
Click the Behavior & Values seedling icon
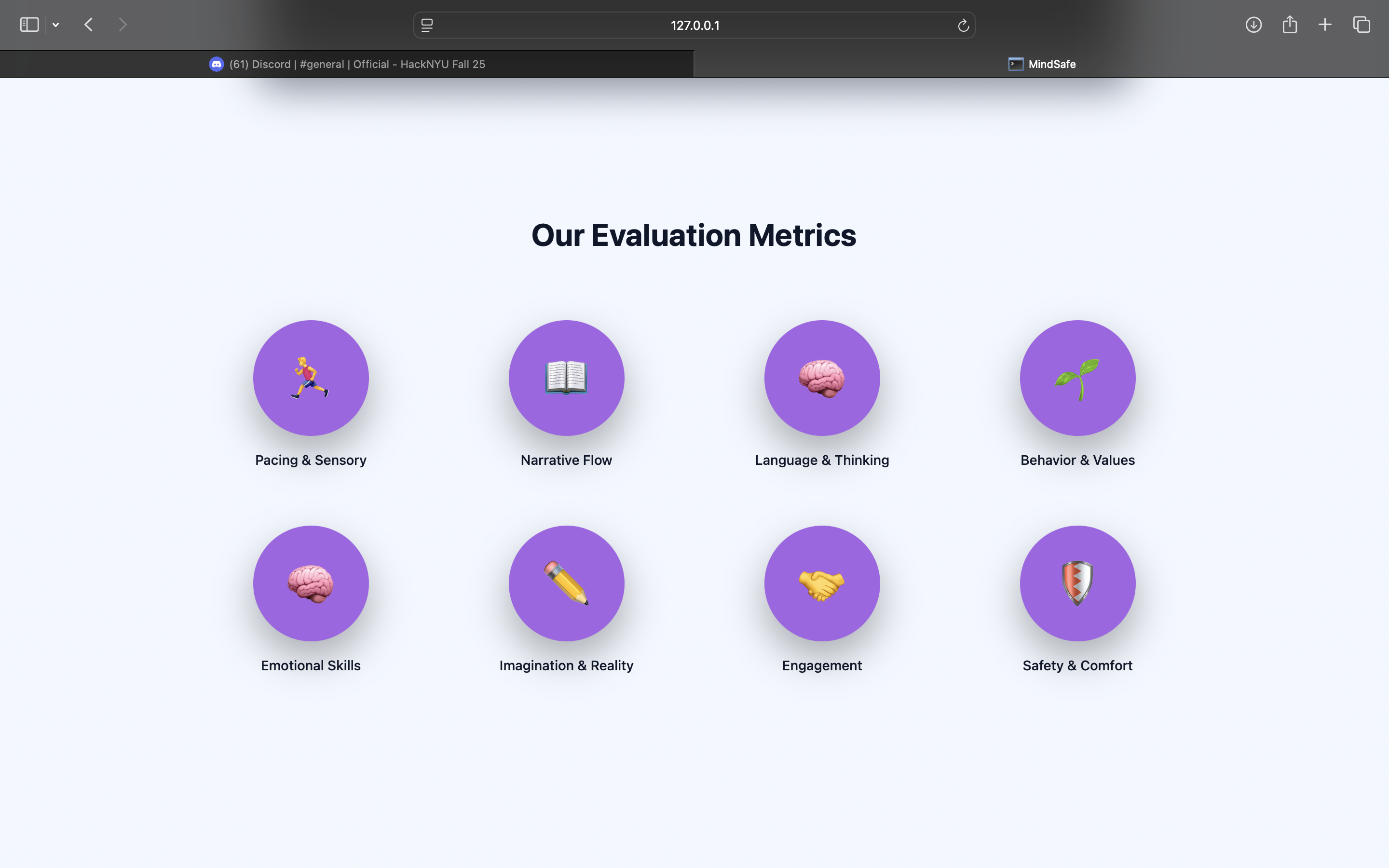[x=1077, y=378]
